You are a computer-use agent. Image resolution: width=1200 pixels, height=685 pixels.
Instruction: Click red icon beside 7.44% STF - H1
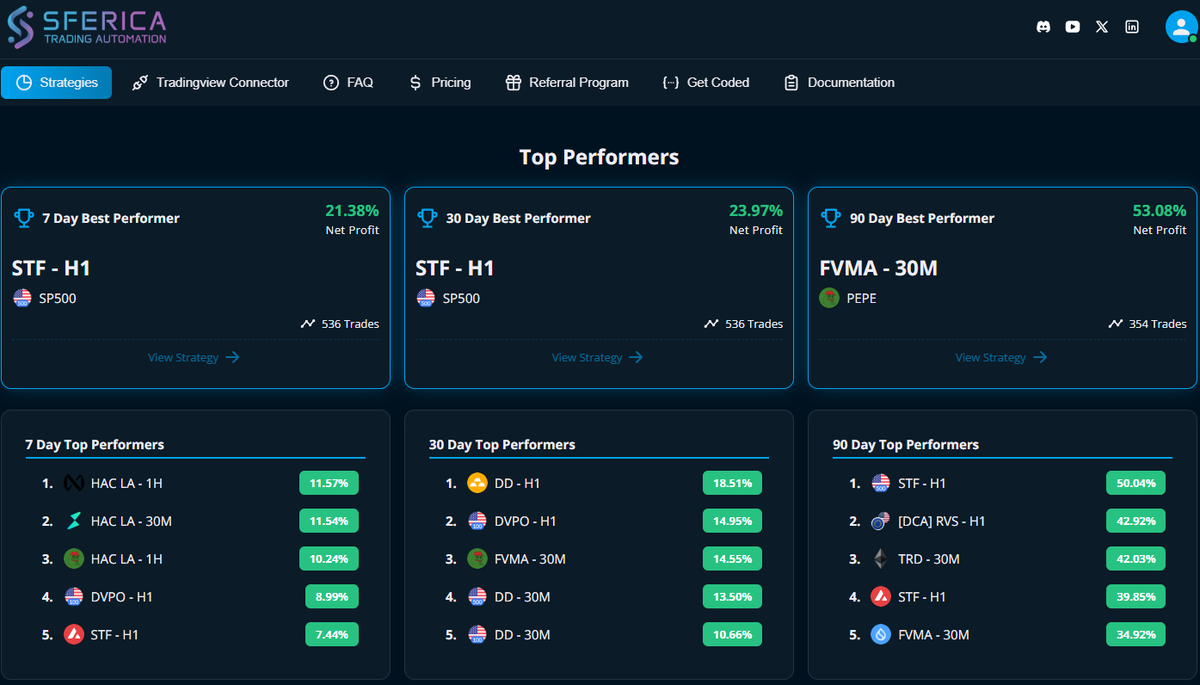[74, 635]
